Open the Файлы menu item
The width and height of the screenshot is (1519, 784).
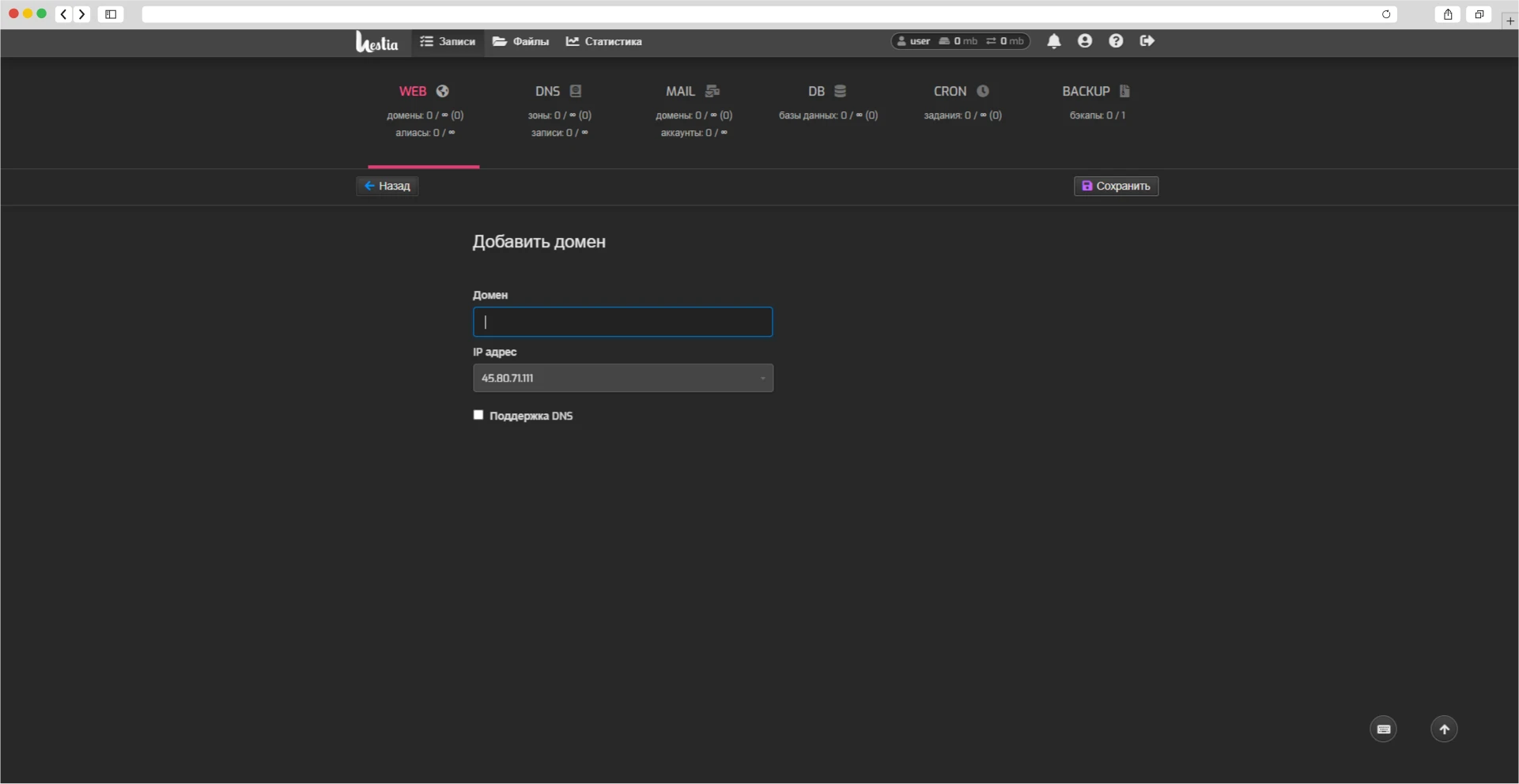(x=520, y=42)
